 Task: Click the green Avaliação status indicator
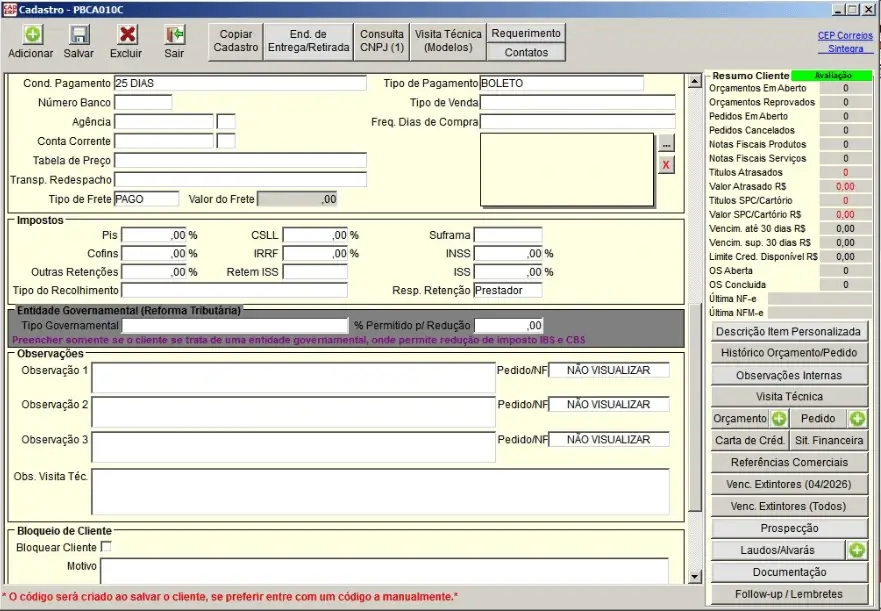pyautogui.click(x=832, y=75)
